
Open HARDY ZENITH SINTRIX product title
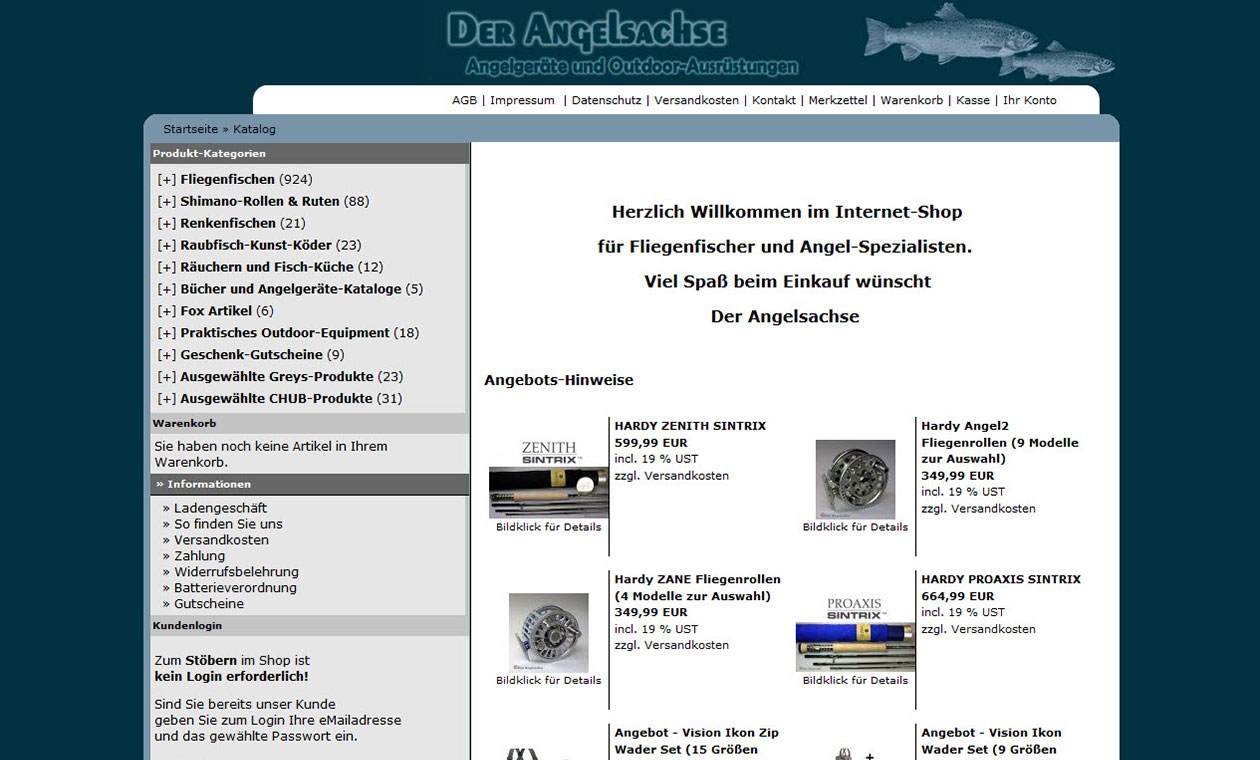[690, 426]
